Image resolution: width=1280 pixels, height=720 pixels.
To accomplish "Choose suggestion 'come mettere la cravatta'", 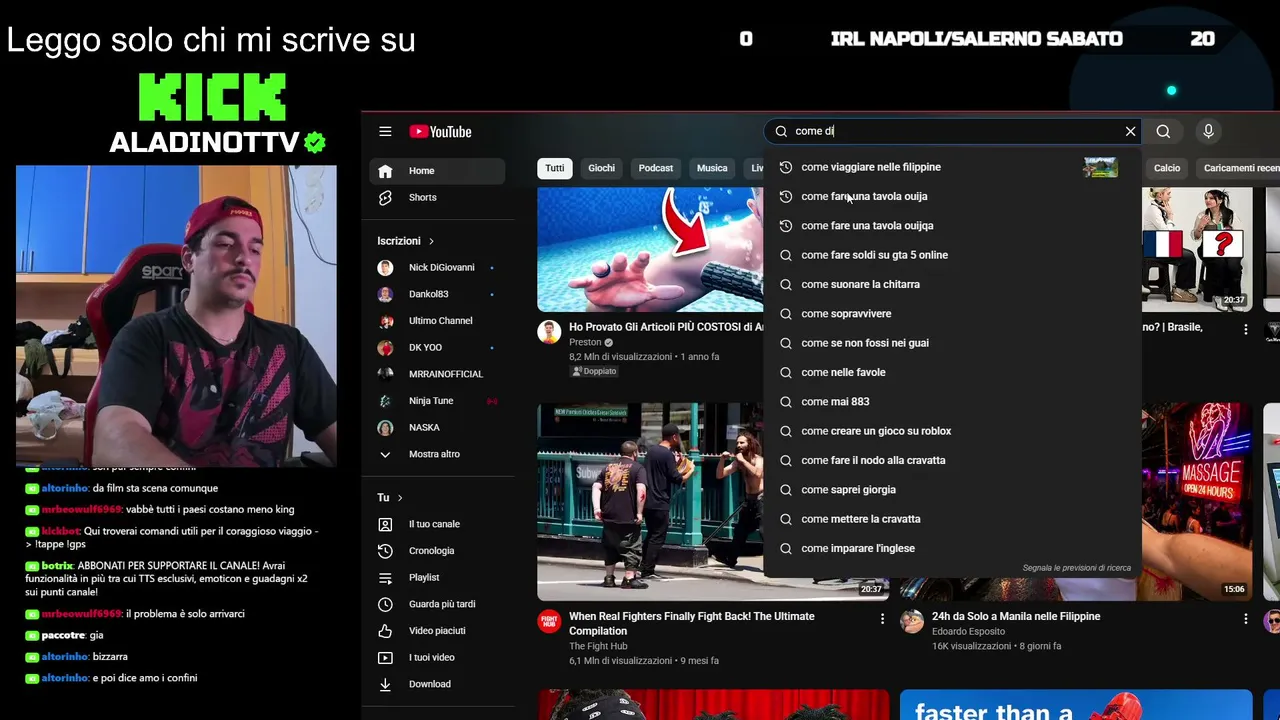I will [950, 519].
